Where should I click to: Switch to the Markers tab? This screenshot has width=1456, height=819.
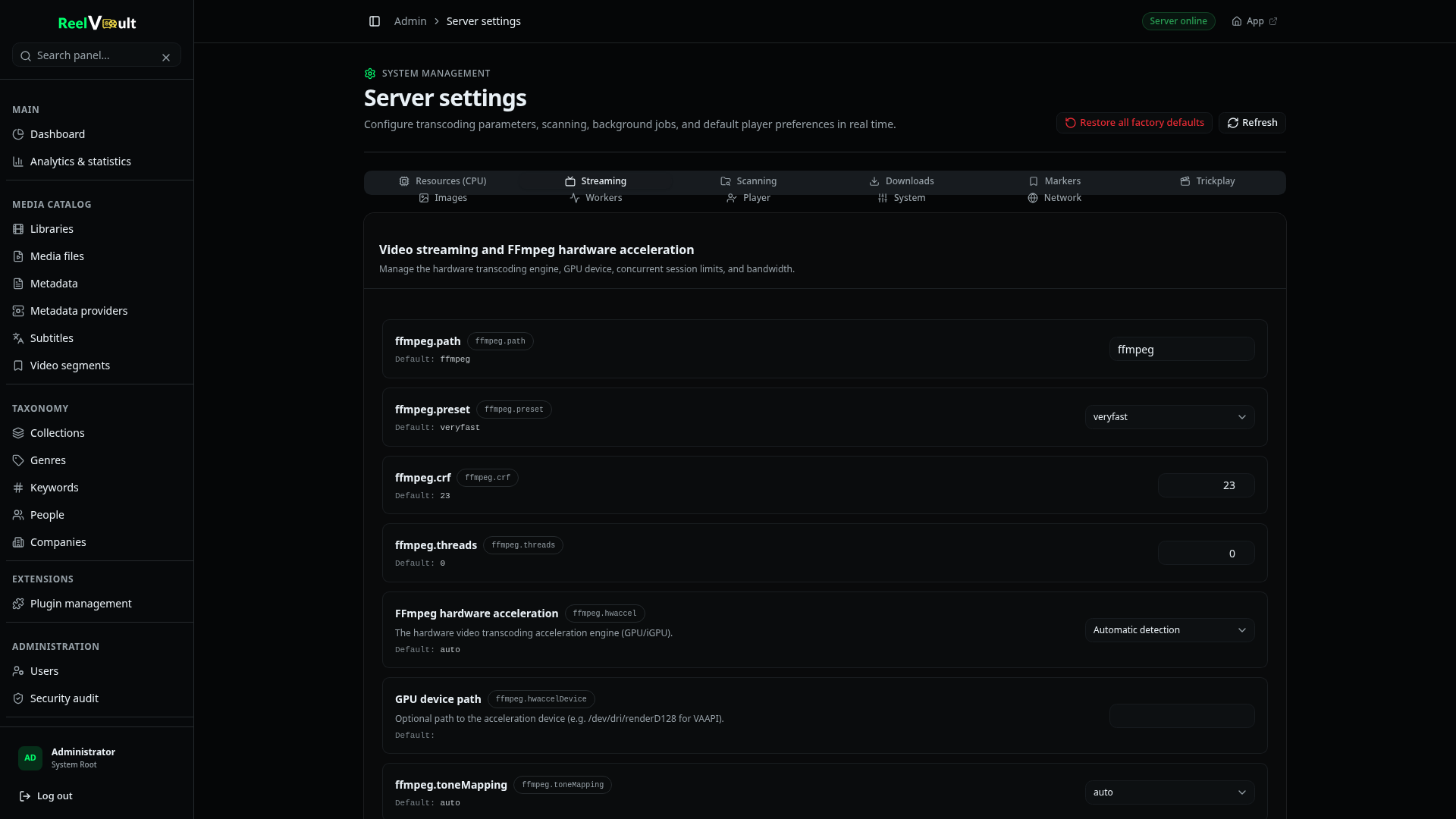[1054, 181]
